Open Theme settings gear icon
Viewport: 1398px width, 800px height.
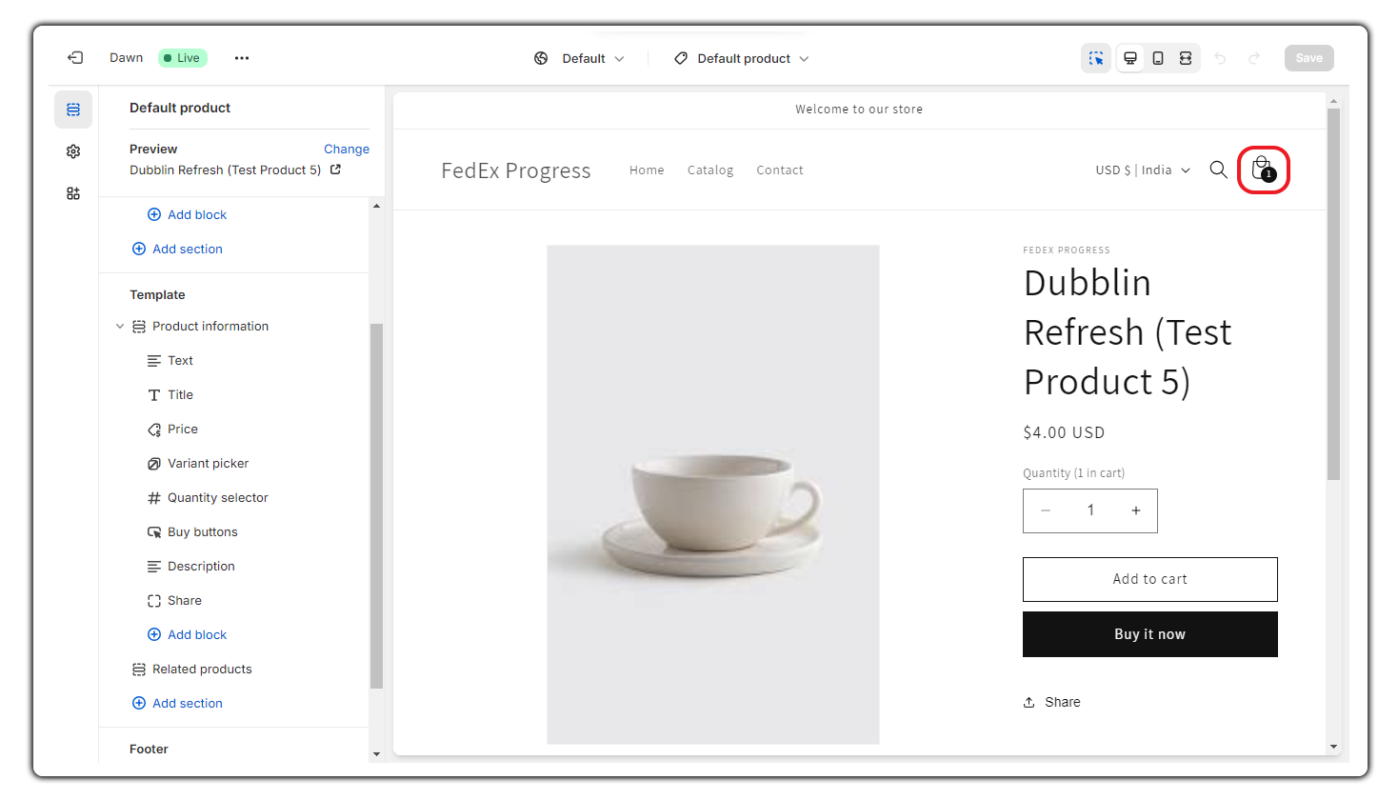[73, 152]
